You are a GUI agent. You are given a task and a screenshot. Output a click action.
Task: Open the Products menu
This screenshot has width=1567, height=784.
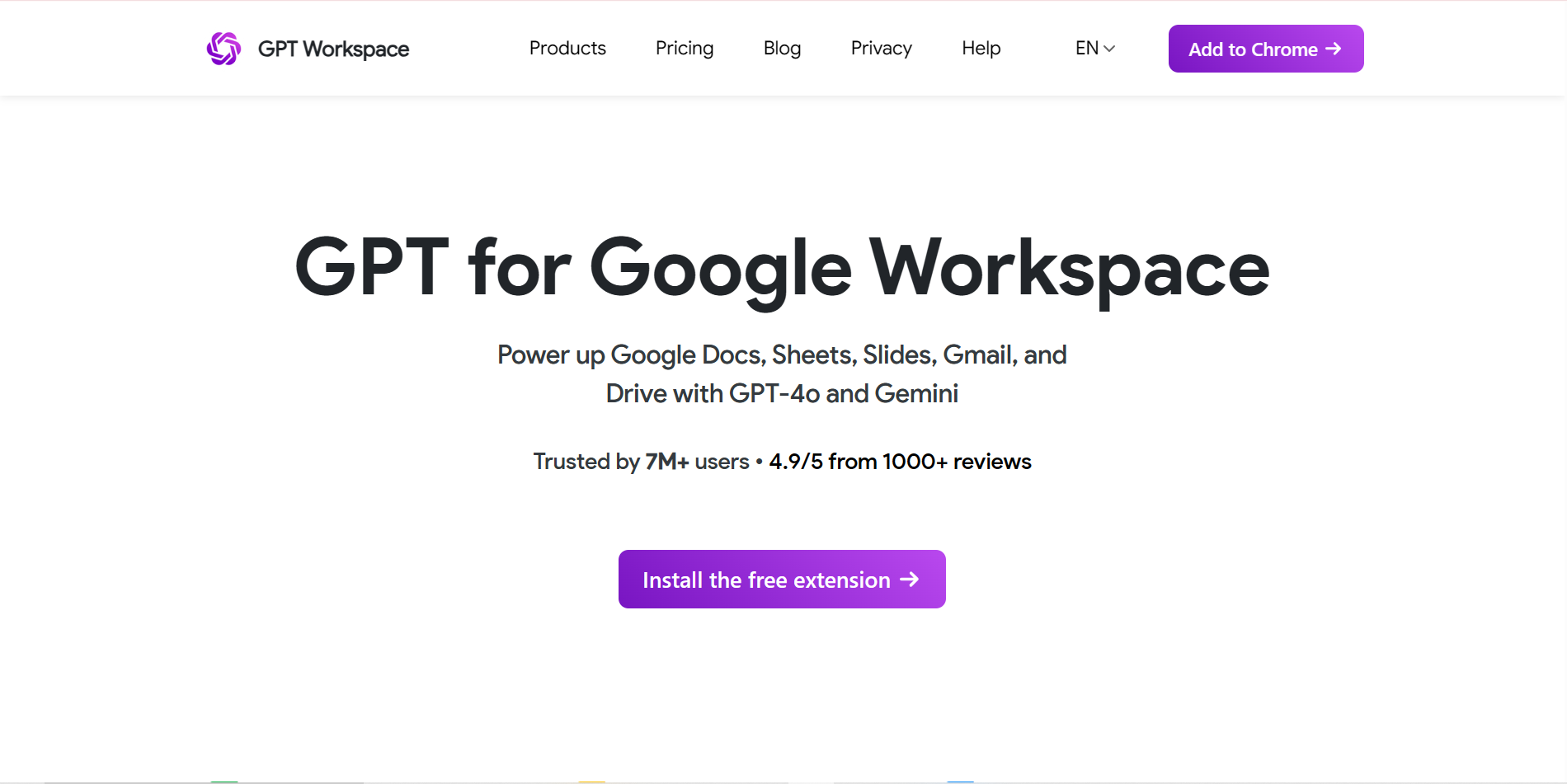(x=567, y=49)
